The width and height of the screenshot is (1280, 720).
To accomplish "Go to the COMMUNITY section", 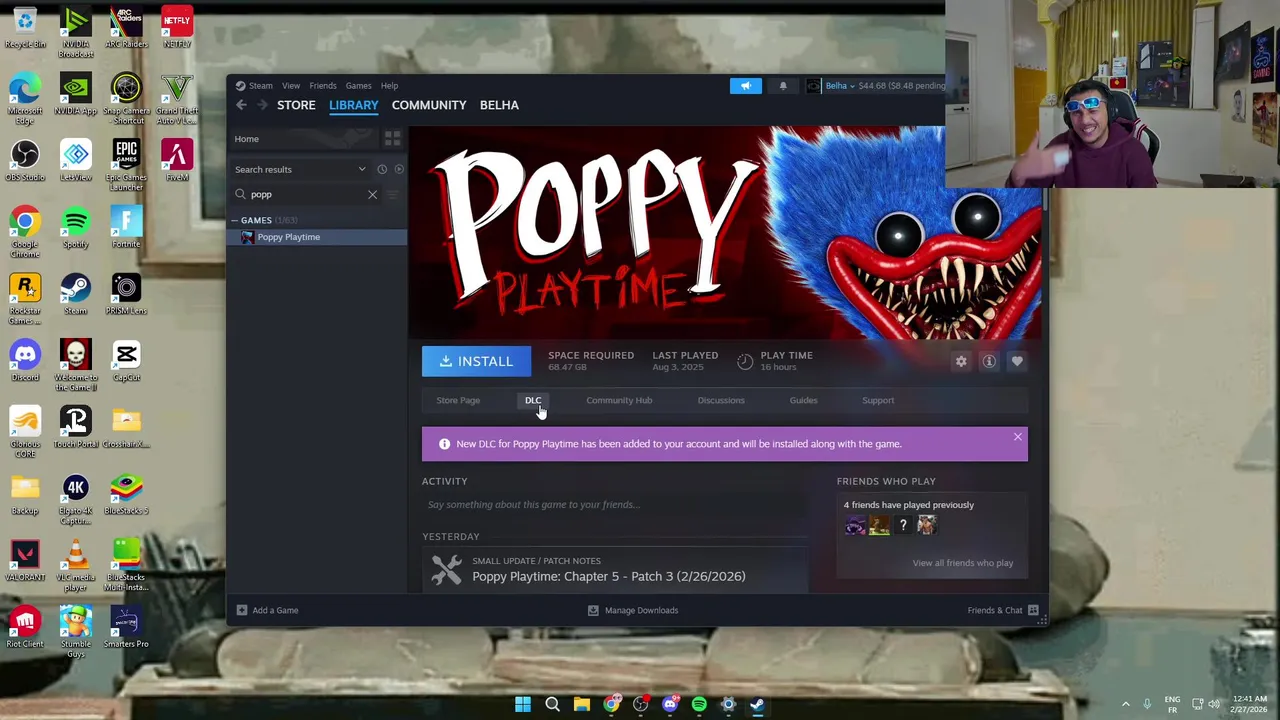I will (x=429, y=105).
